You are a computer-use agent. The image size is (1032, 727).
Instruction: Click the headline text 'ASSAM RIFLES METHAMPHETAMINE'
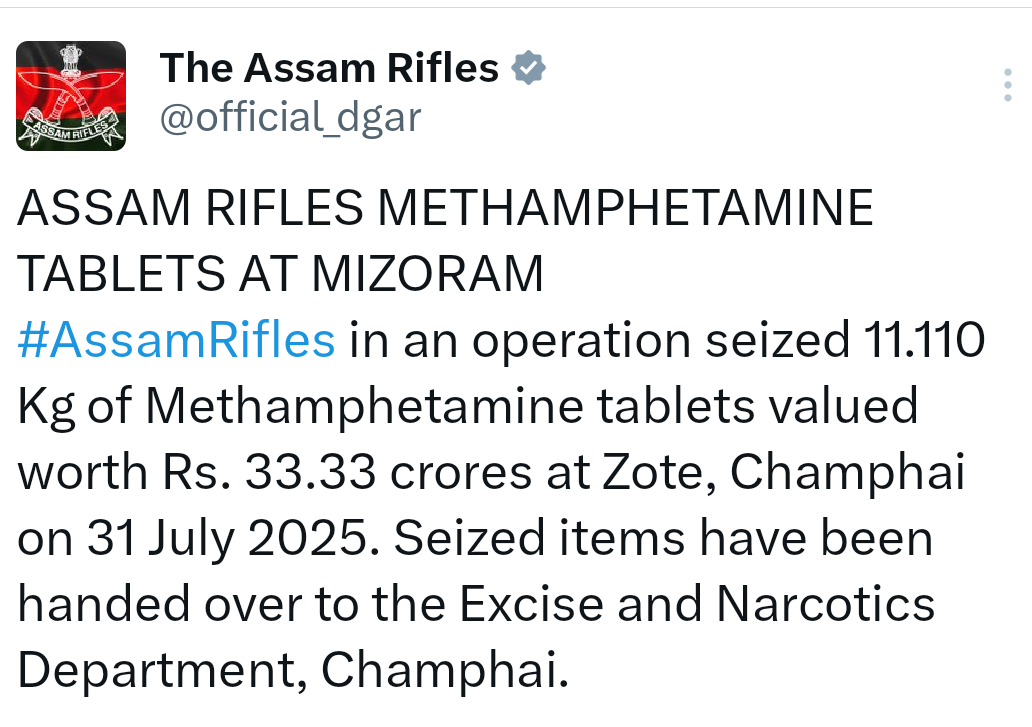446,209
